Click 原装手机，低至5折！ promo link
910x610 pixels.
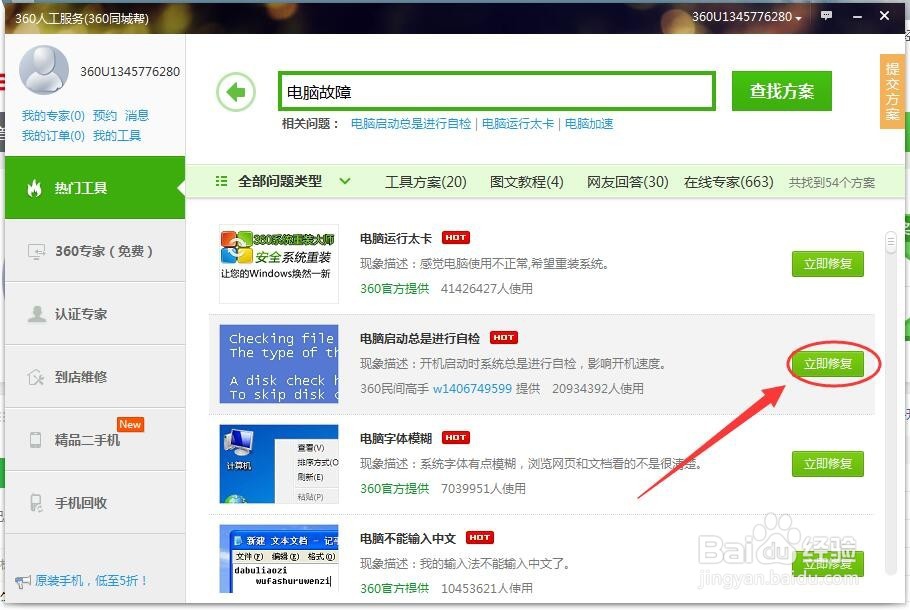point(91,581)
